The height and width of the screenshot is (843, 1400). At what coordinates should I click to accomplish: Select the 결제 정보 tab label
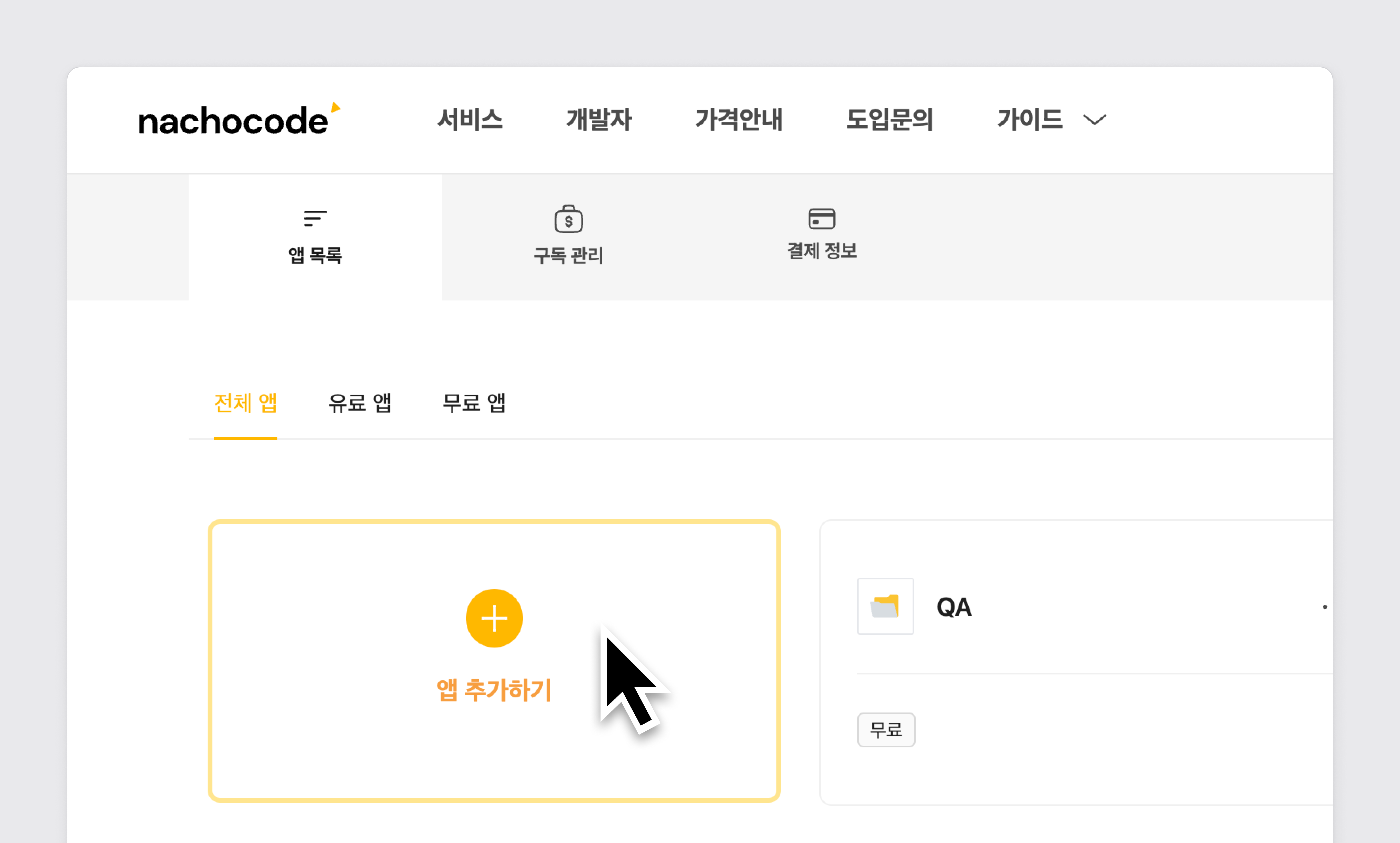(822, 251)
